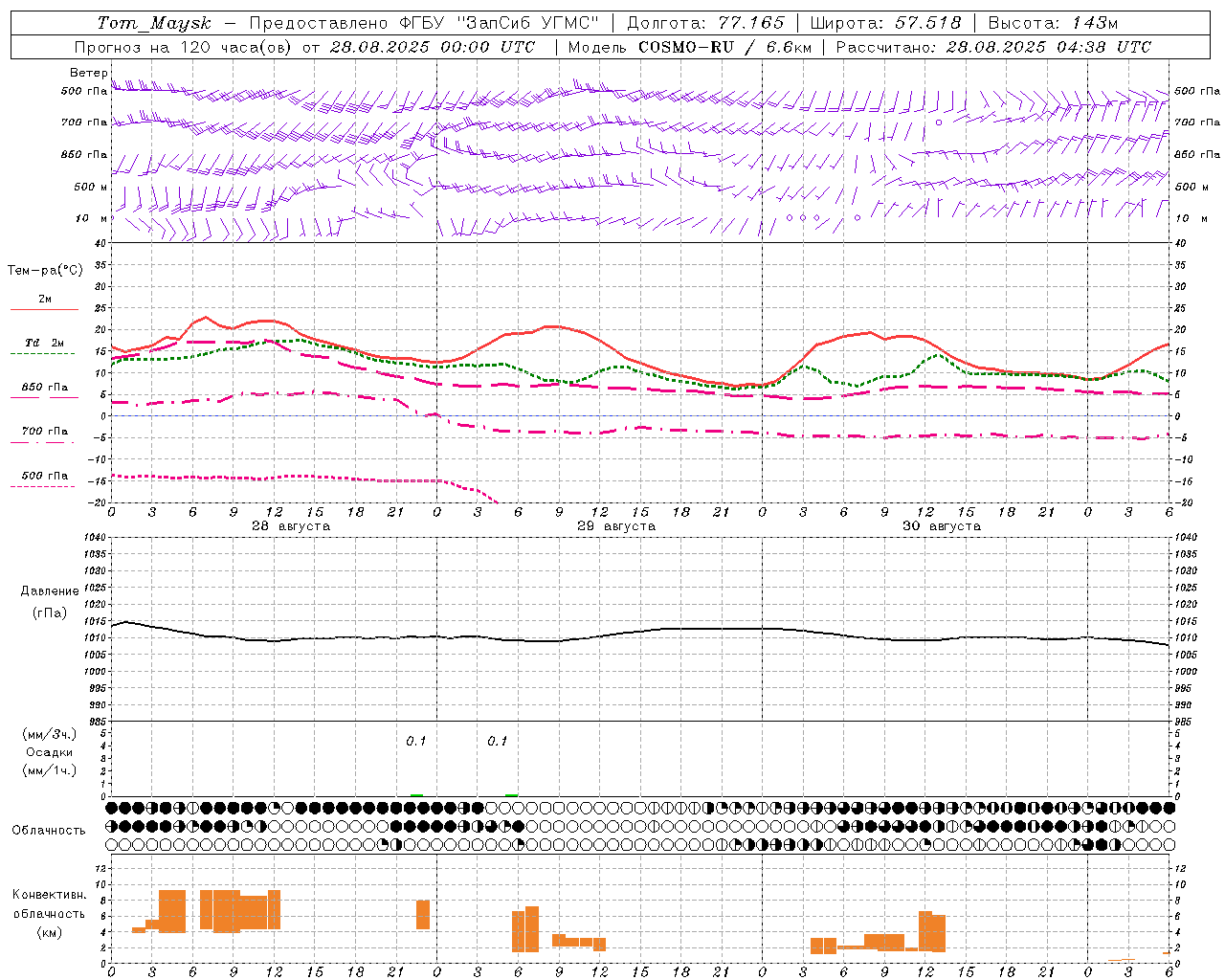
Task: Click the 30 августа date label
Action: (942, 526)
